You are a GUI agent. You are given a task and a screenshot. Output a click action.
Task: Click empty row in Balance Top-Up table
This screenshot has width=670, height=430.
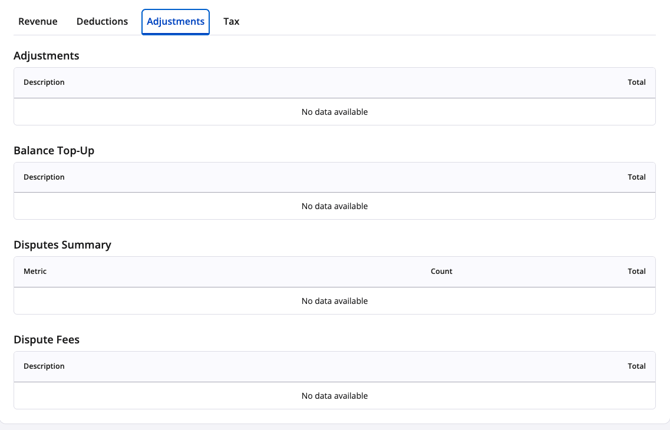click(334, 206)
